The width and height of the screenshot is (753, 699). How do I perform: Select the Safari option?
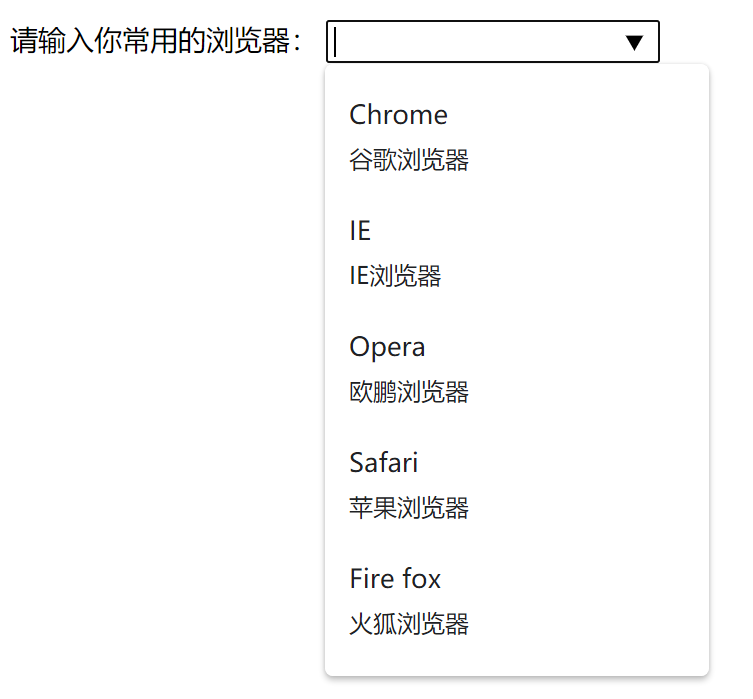pos(383,462)
